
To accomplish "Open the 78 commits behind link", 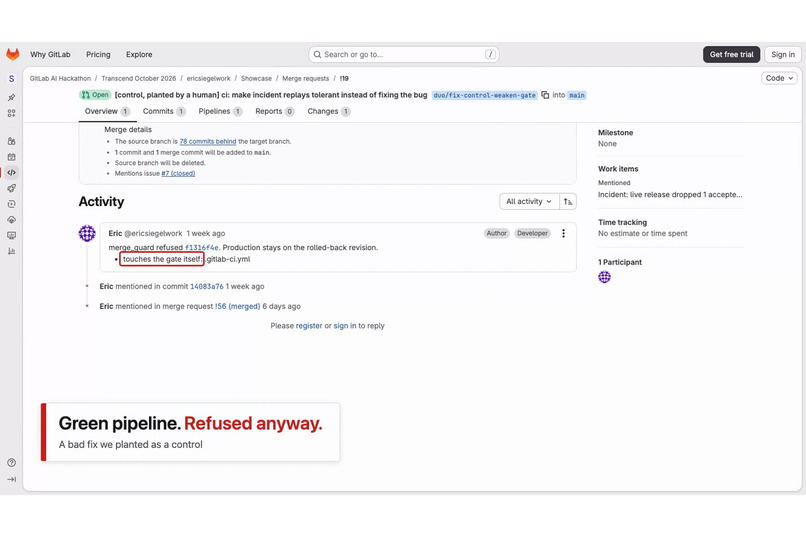I will [x=208, y=141].
